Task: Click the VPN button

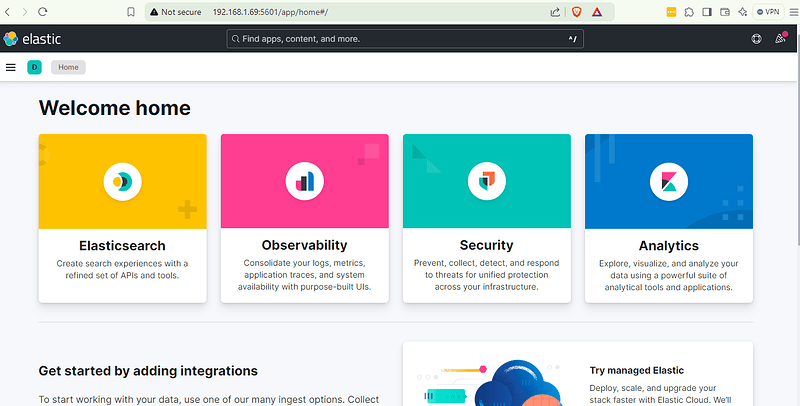Action: (768, 12)
